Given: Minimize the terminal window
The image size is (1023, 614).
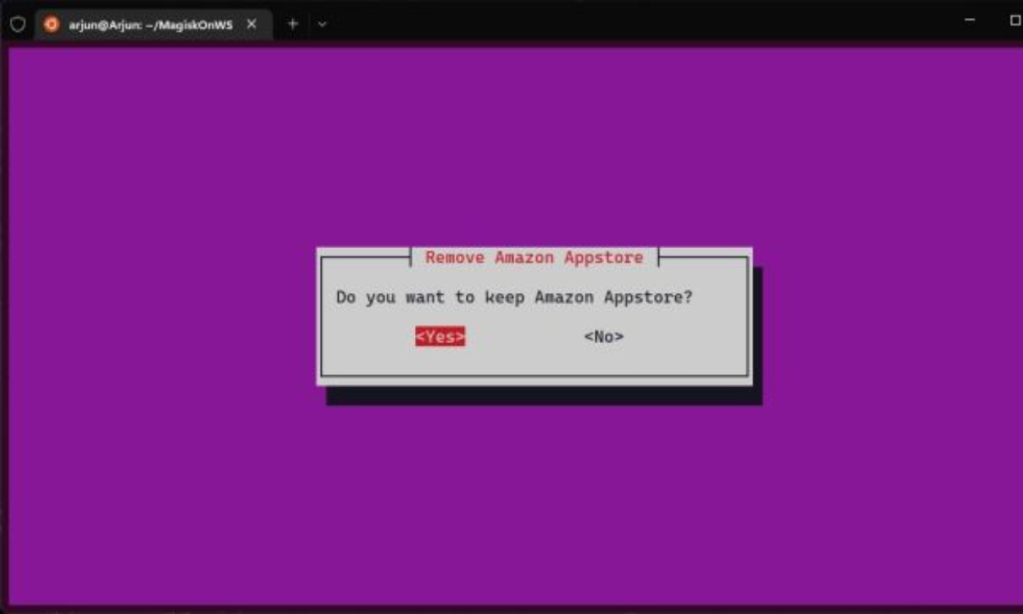Looking at the screenshot, I should click(970, 20).
